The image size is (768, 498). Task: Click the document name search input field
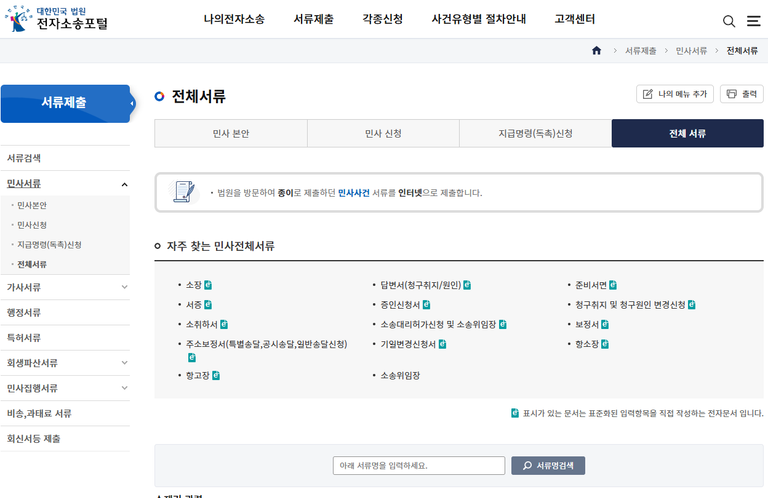(x=418, y=465)
